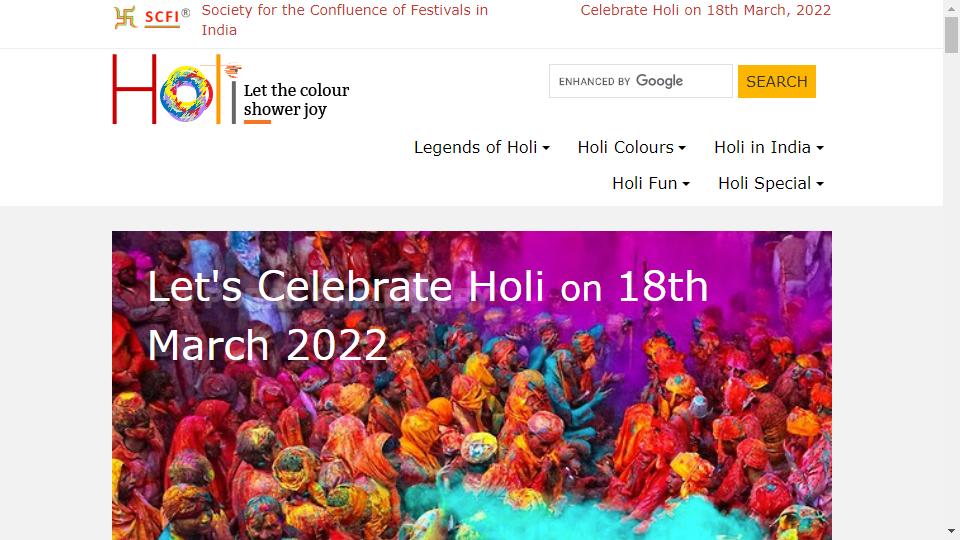The height and width of the screenshot is (540, 960).
Task: Expand the Holi Colours menu
Action: pyautogui.click(x=632, y=148)
